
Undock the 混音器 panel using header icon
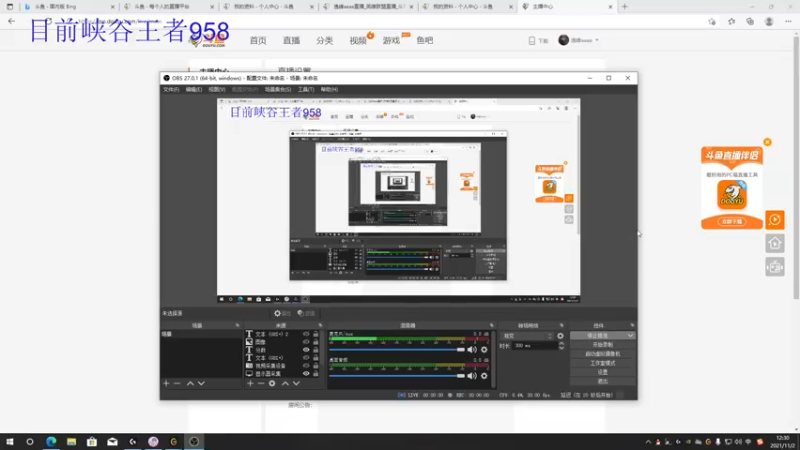(x=492, y=326)
